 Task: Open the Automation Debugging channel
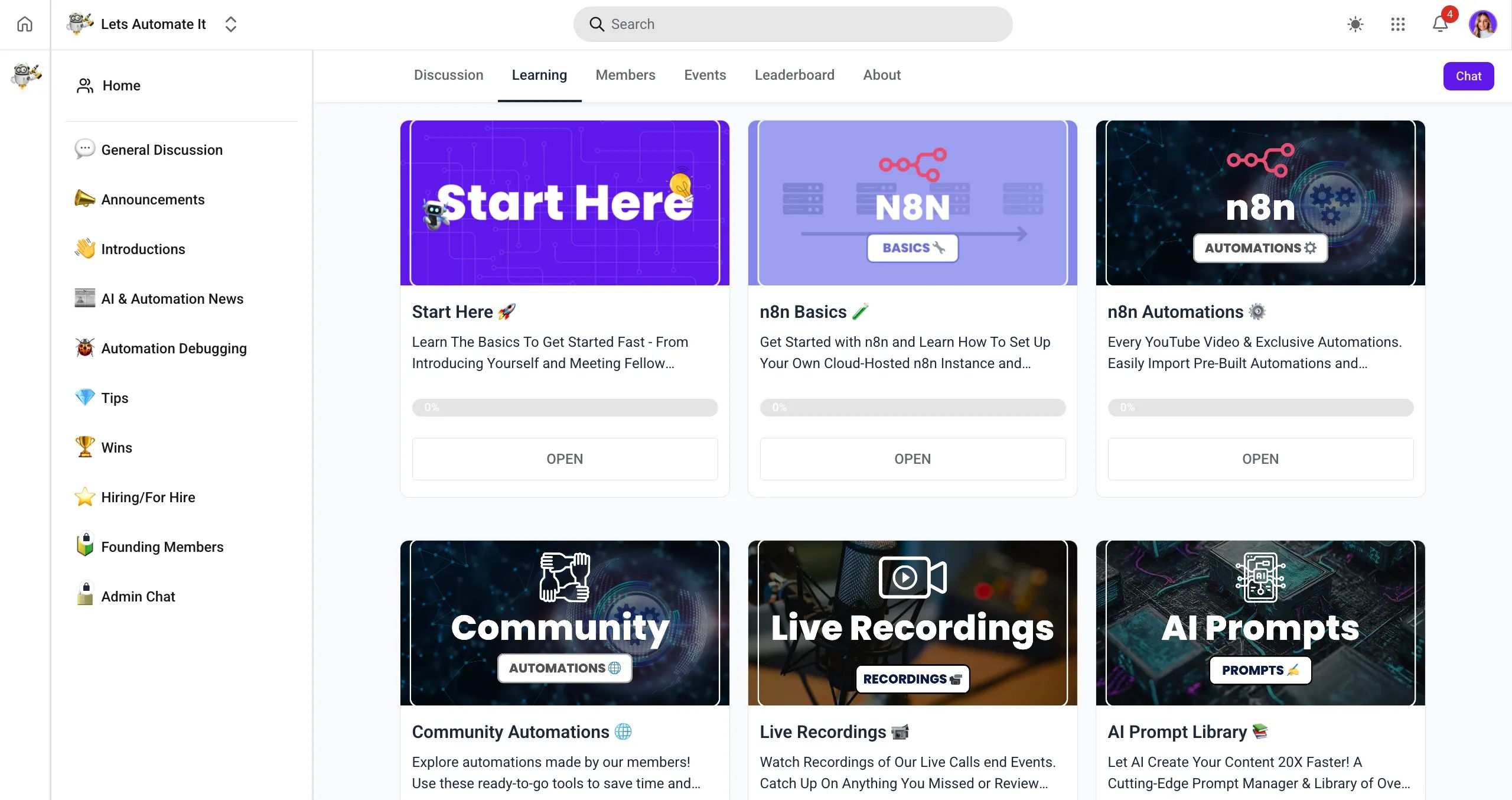click(174, 349)
